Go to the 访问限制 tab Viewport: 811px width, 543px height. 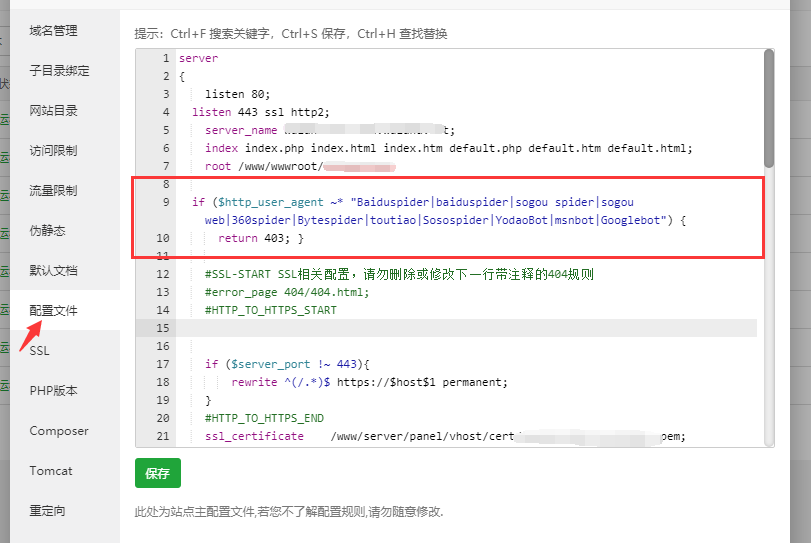(x=53, y=151)
